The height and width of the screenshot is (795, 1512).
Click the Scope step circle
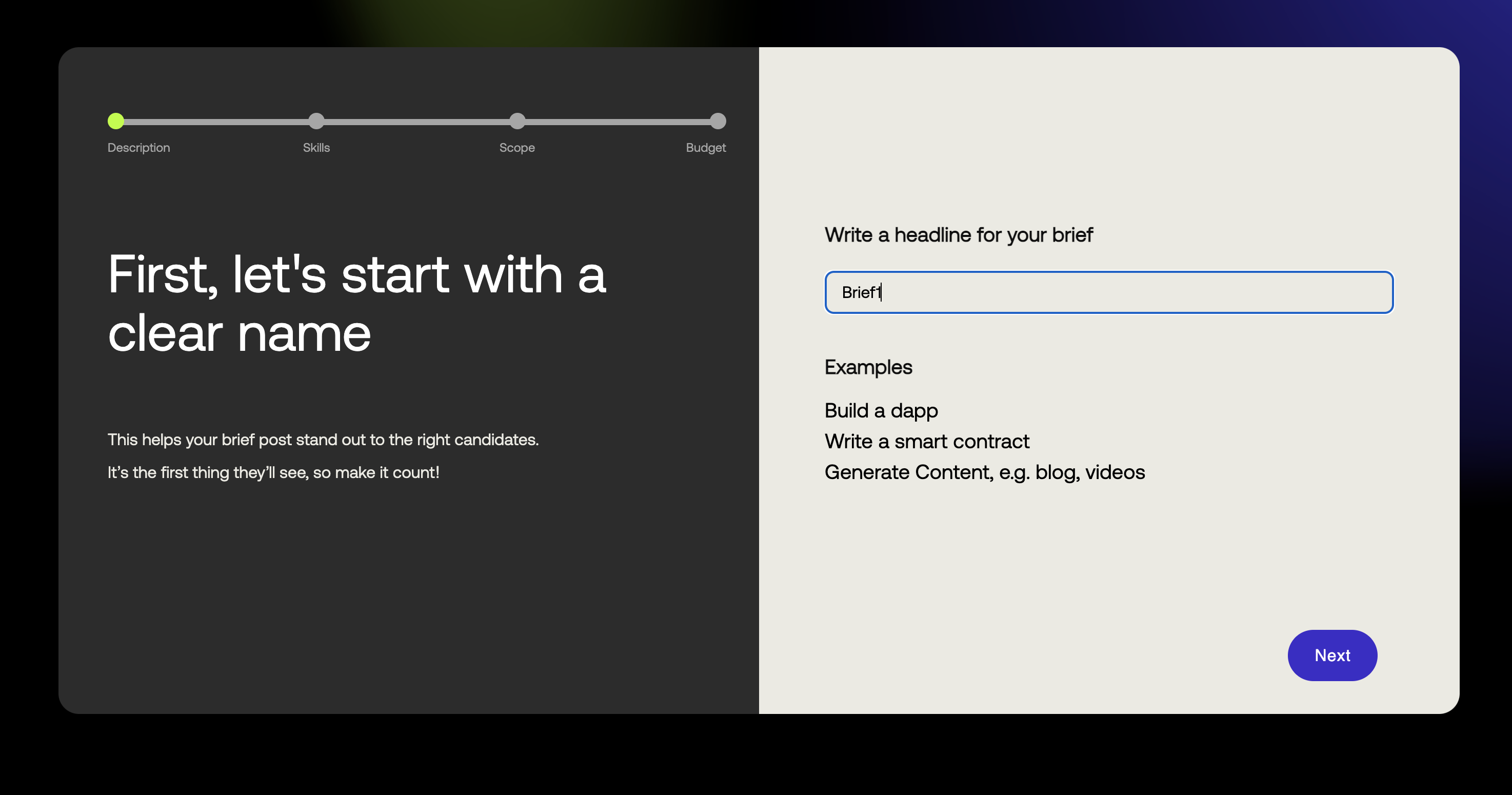click(x=517, y=121)
